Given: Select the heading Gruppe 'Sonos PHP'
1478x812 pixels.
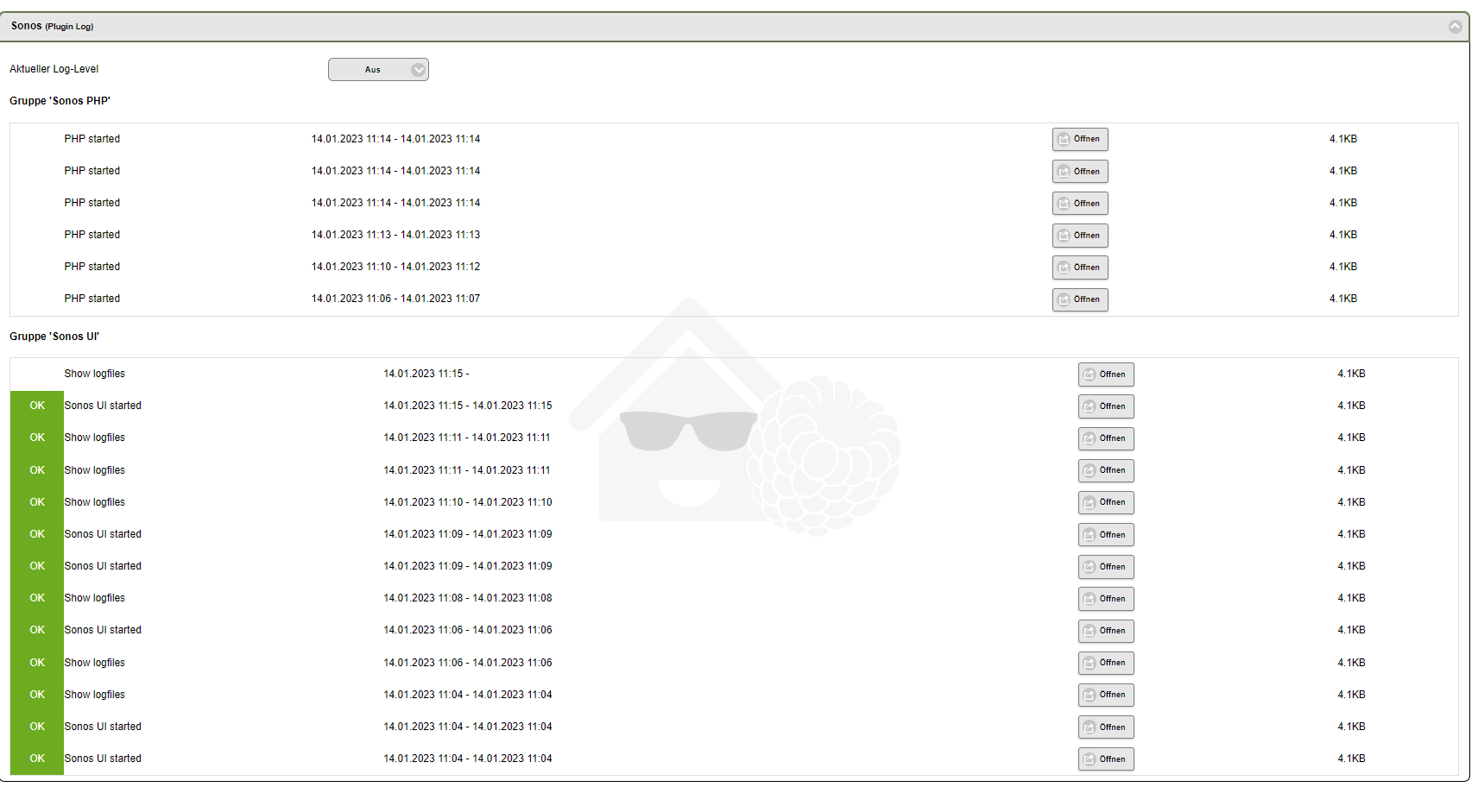Looking at the screenshot, I should (x=60, y=101).
